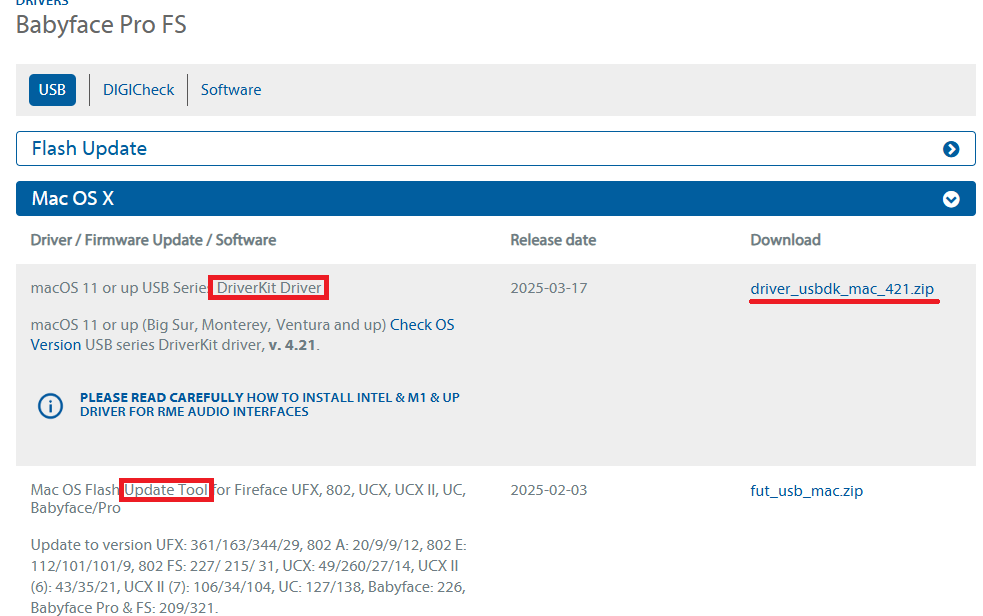The width and height of the screenshot is (983, 616).
Task: Download fut_usb_mac.zip file
Action: coord(806,491)
